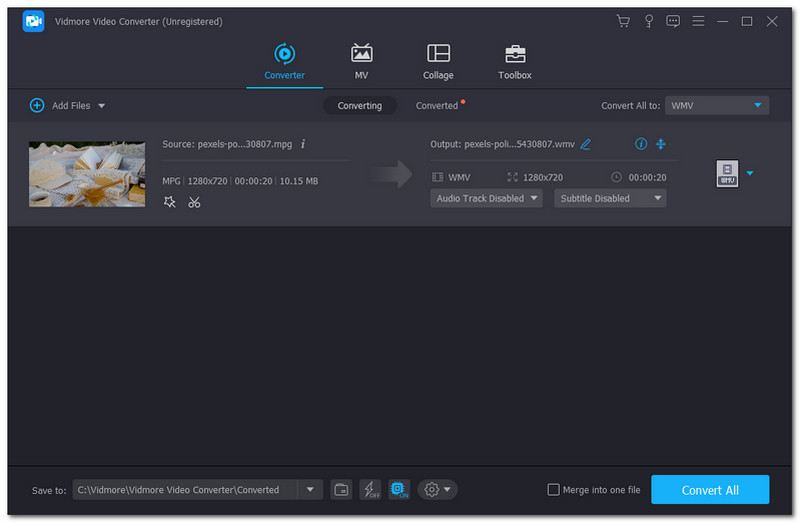
Task: Open the output media info icon
Action: (x=641, y=144)
